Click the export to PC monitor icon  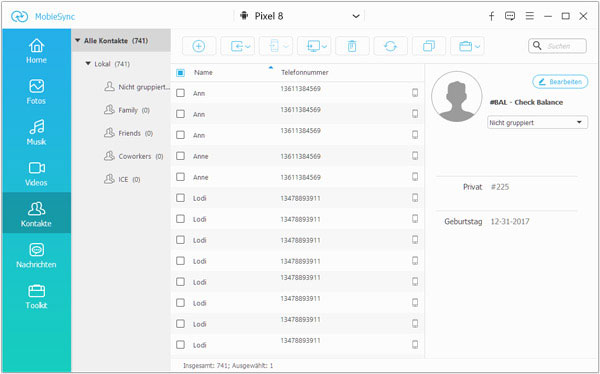[313, 46]
